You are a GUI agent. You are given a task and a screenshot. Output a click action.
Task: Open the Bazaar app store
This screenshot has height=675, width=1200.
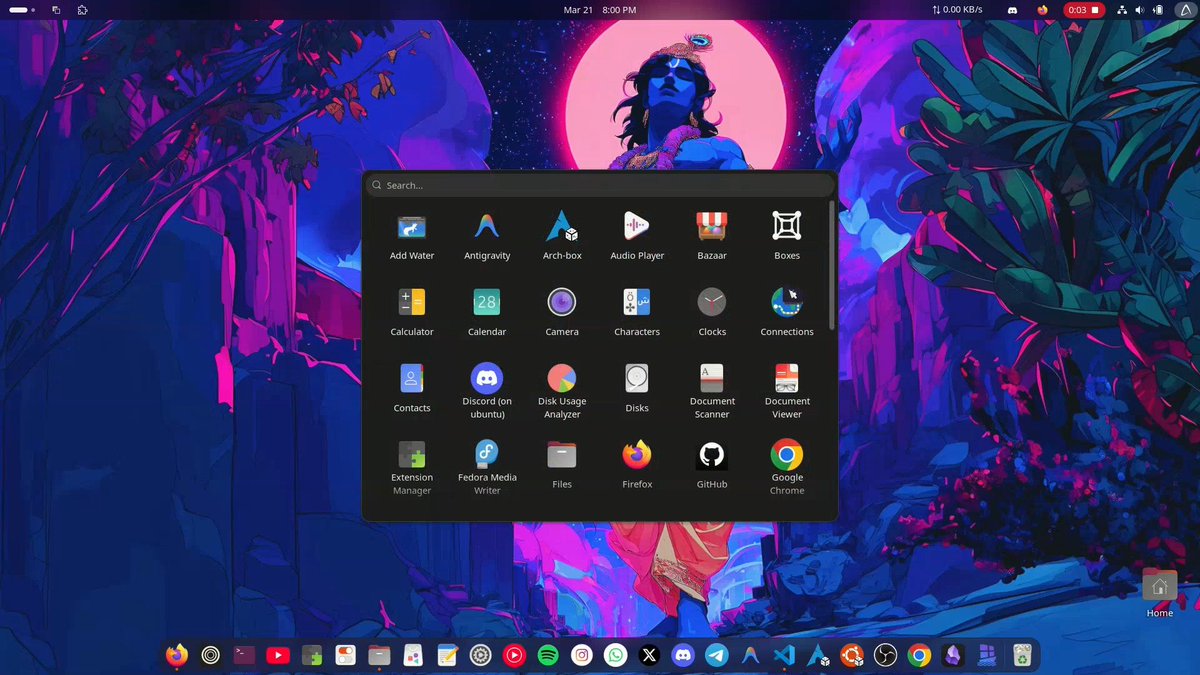712,236
